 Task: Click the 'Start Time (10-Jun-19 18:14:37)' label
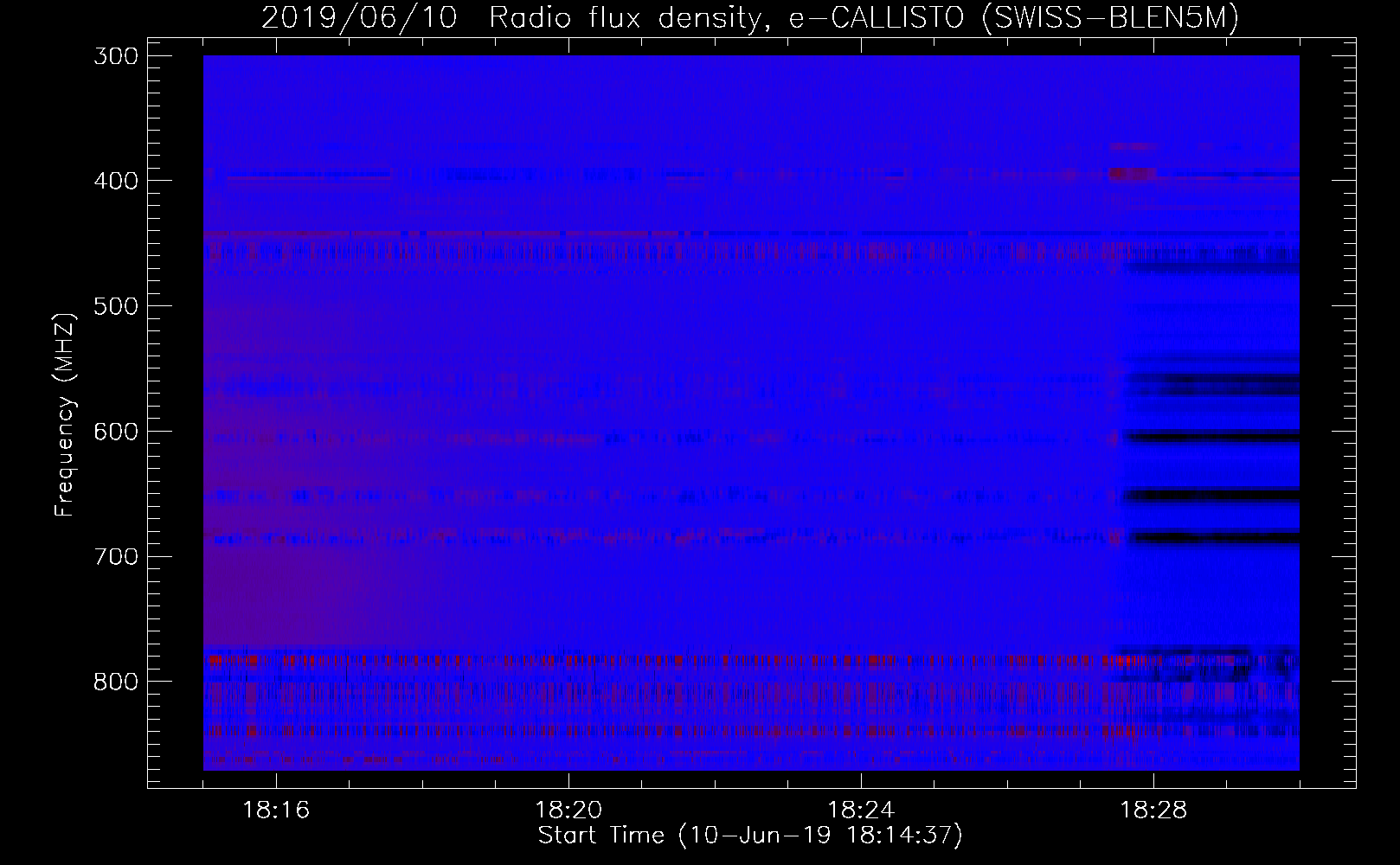coord(750,836)
